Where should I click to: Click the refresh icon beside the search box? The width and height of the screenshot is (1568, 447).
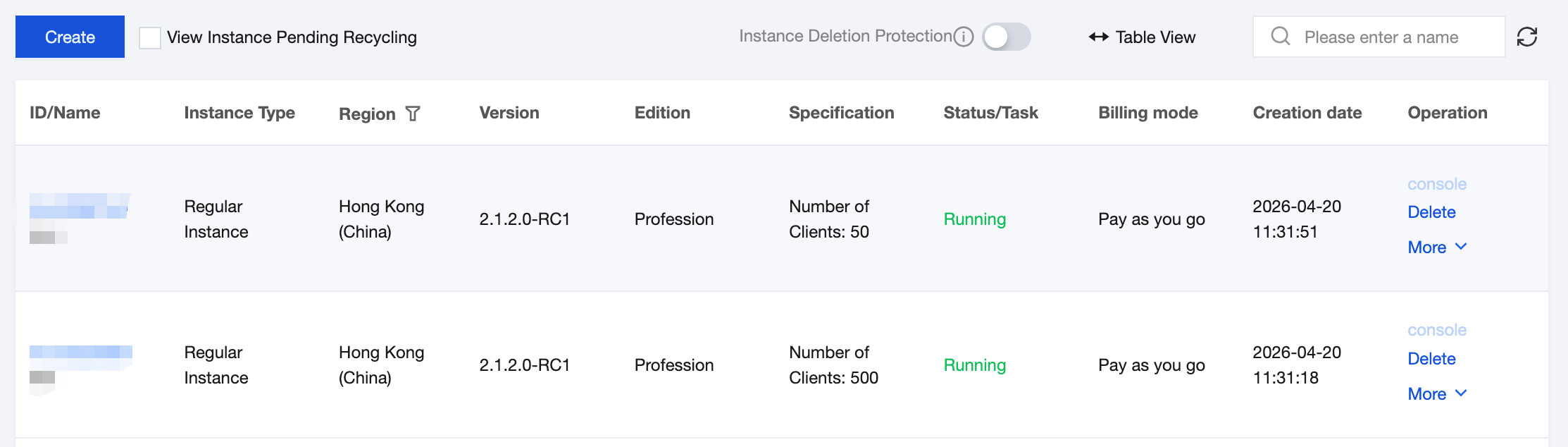point(1526,37)
